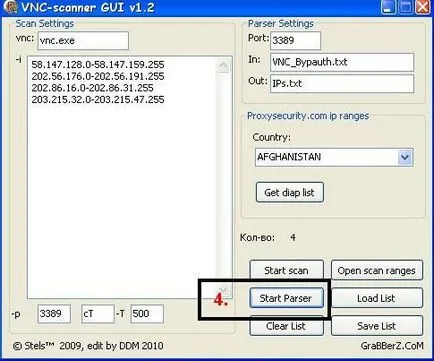
Task: Click the Start scan button
Action: (286, 270)
